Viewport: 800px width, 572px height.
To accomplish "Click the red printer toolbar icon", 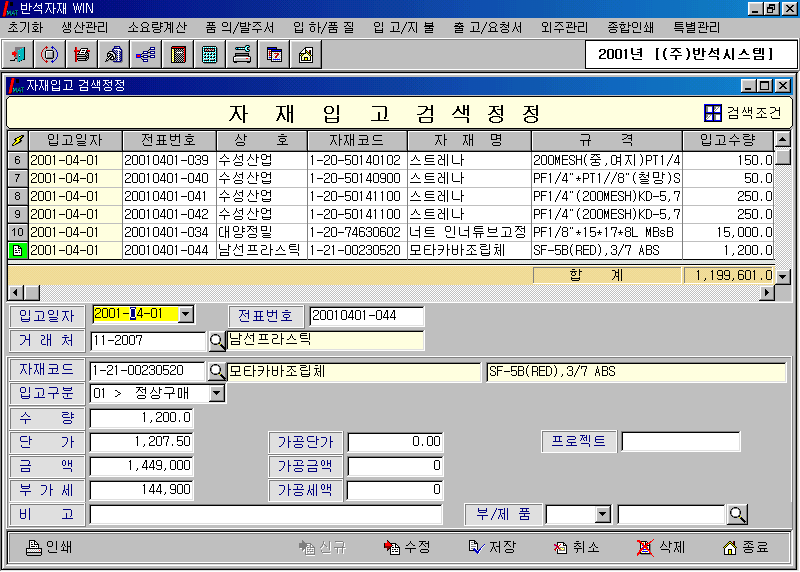I will point(82,54).
